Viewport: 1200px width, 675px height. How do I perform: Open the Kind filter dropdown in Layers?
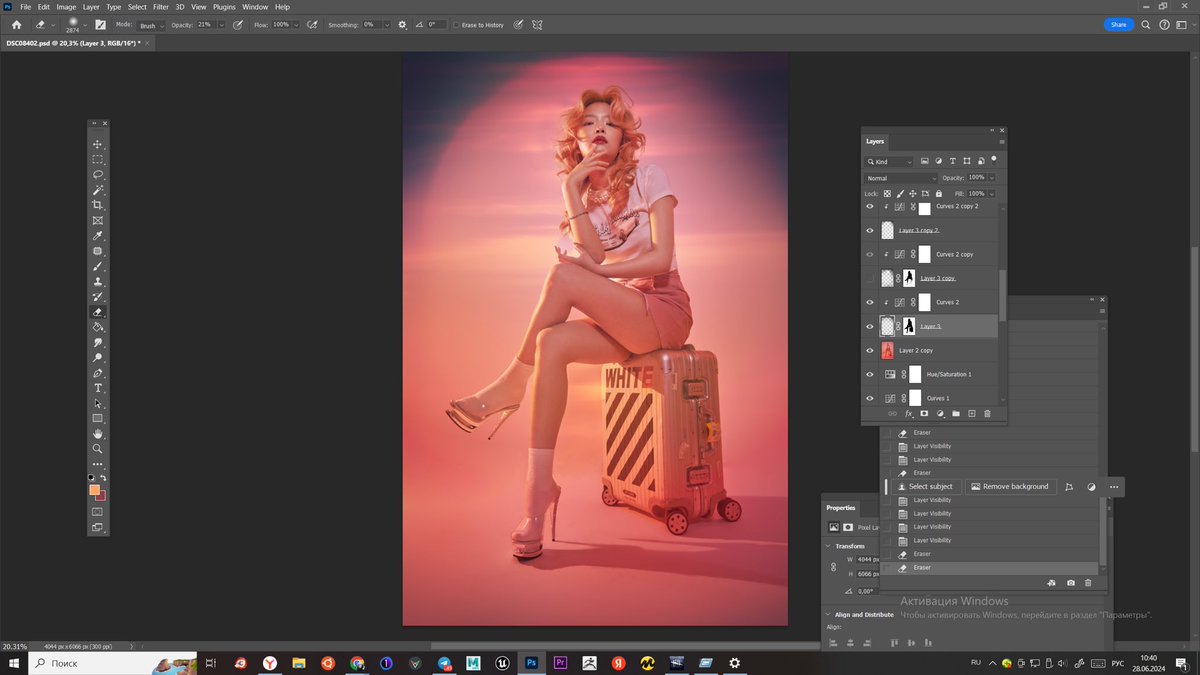coord(888,161)
